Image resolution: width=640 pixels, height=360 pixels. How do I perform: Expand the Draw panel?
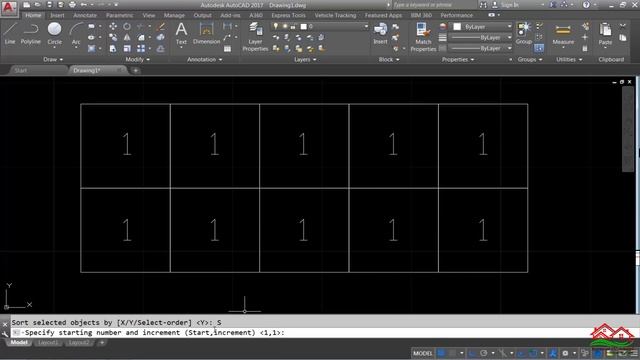[53, 60]
